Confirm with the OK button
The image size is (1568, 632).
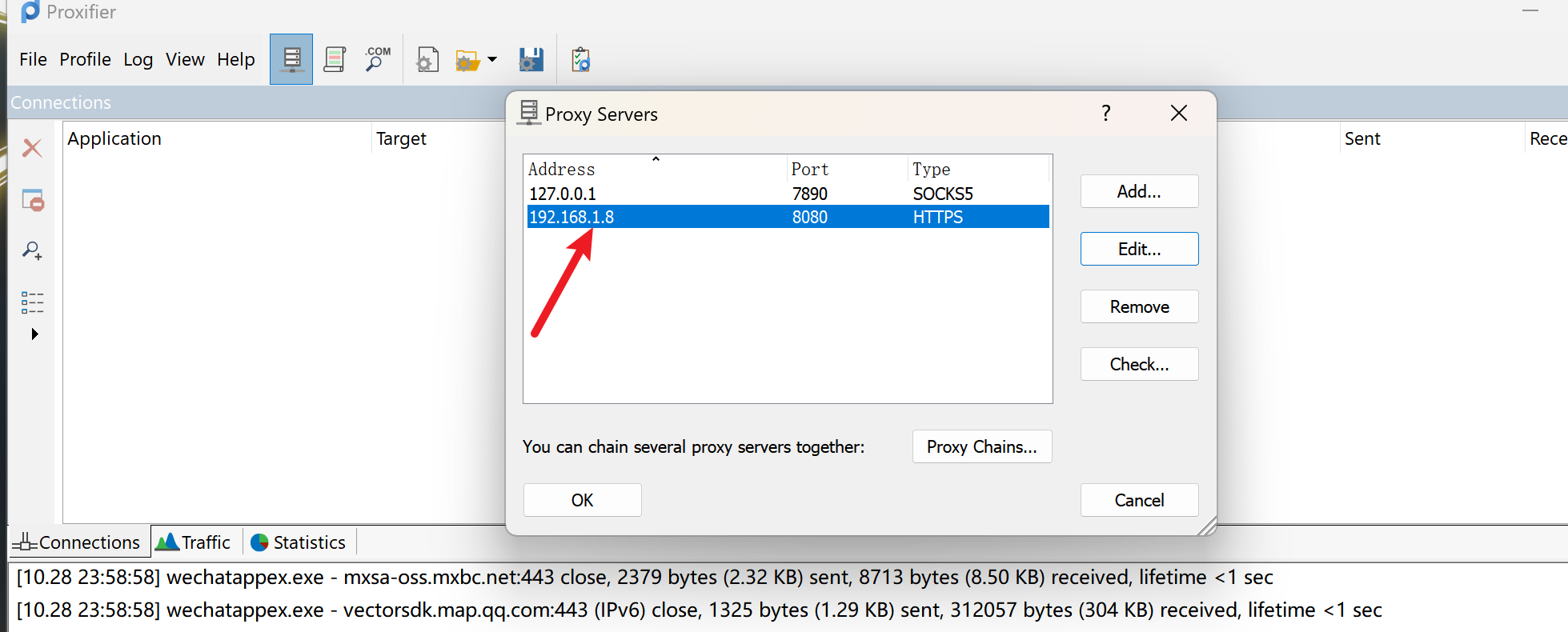point(582,500)
